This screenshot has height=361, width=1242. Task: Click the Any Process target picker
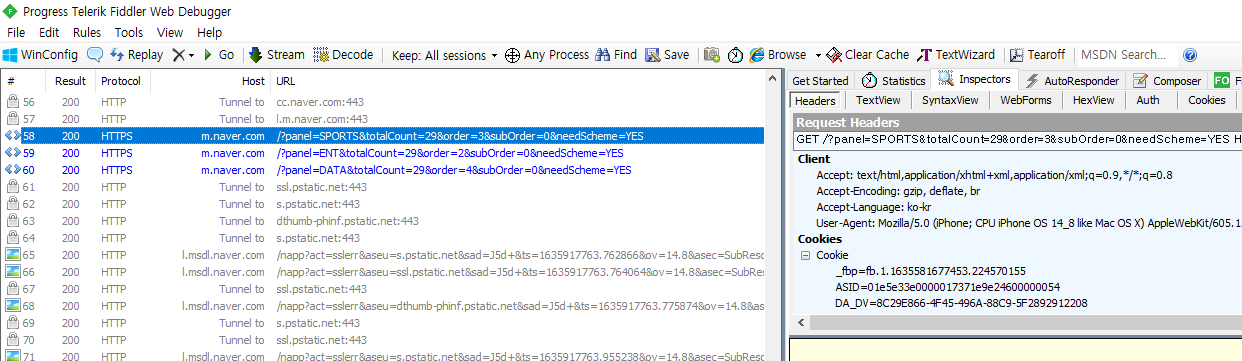[547, 55]
